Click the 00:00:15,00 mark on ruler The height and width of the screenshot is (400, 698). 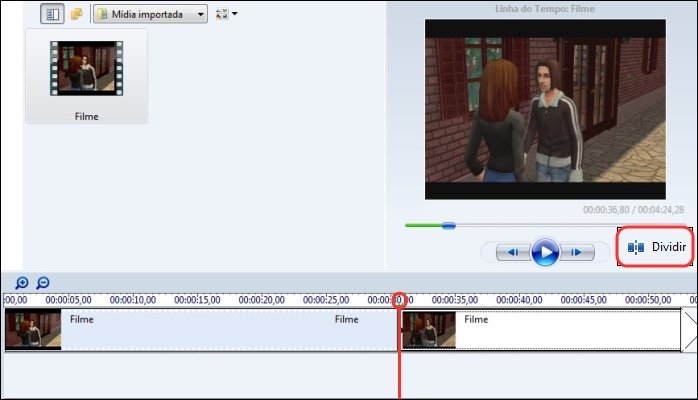click(197, 300)
